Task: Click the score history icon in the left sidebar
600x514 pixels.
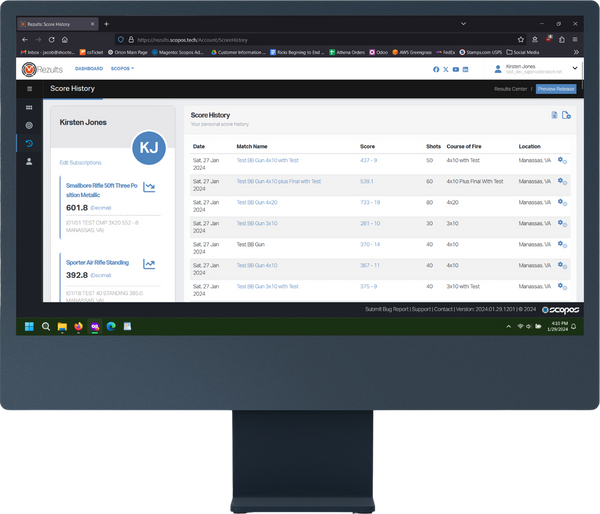Action: (29, 143)
